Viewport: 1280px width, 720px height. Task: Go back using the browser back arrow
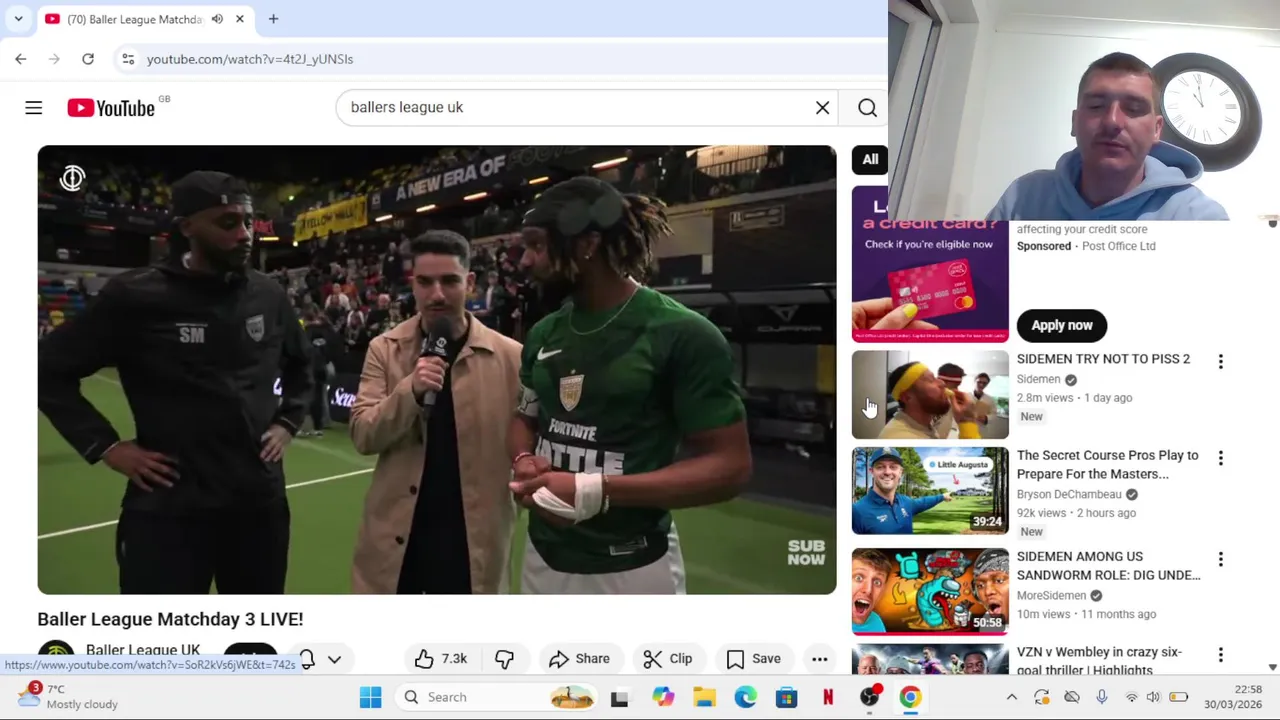(x=21, y=59)
